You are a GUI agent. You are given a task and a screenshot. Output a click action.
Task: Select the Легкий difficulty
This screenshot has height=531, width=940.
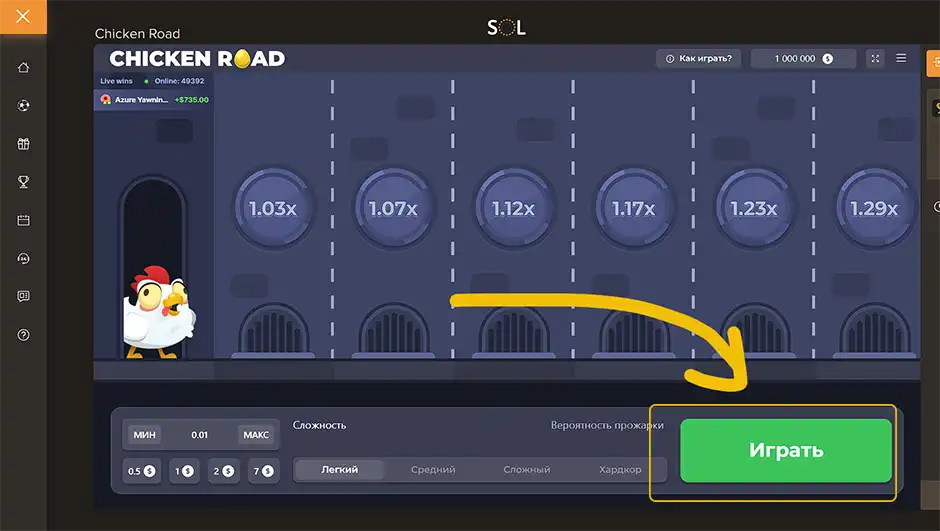pyautogui.click(x=339, y=470)
